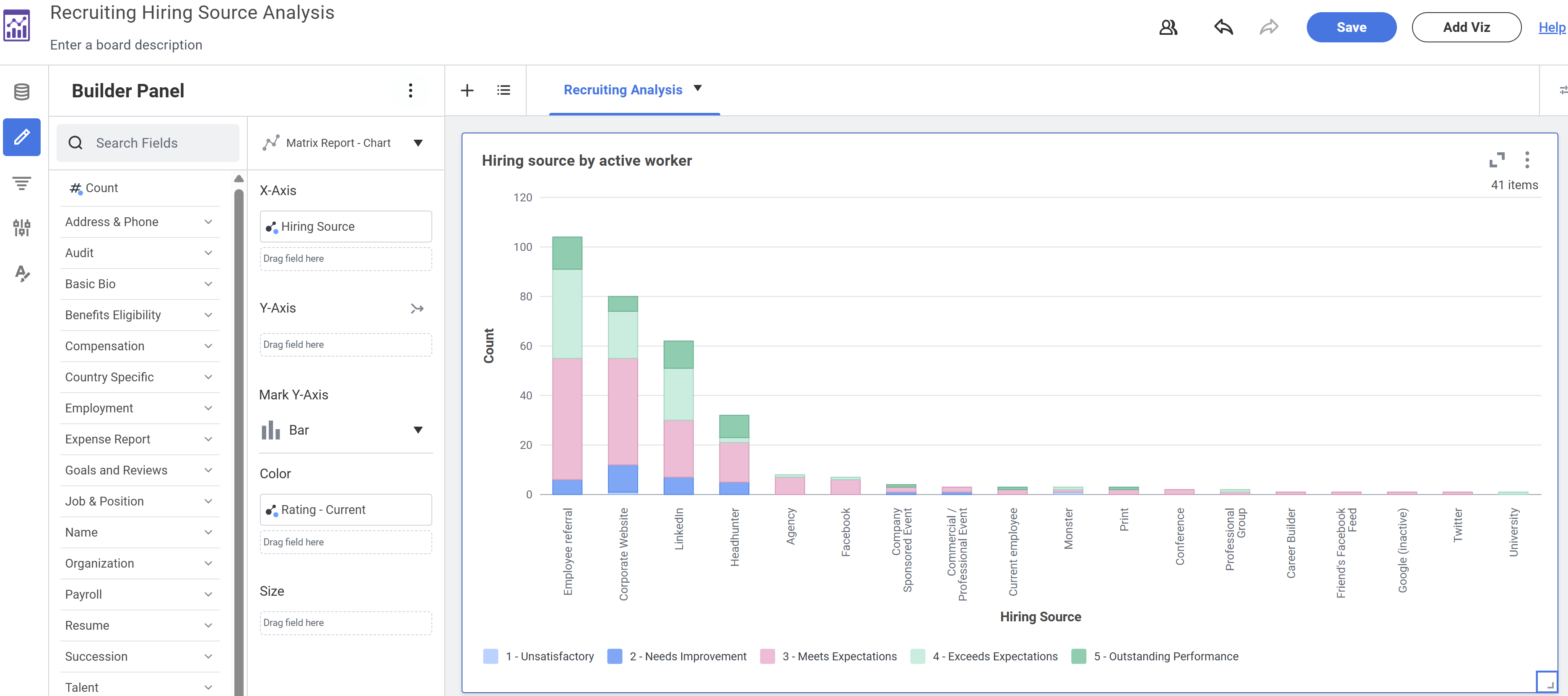The width and height of the screenshot is (1568, 696).
Task: Expand the Employment category
Action: click(139, 409)
